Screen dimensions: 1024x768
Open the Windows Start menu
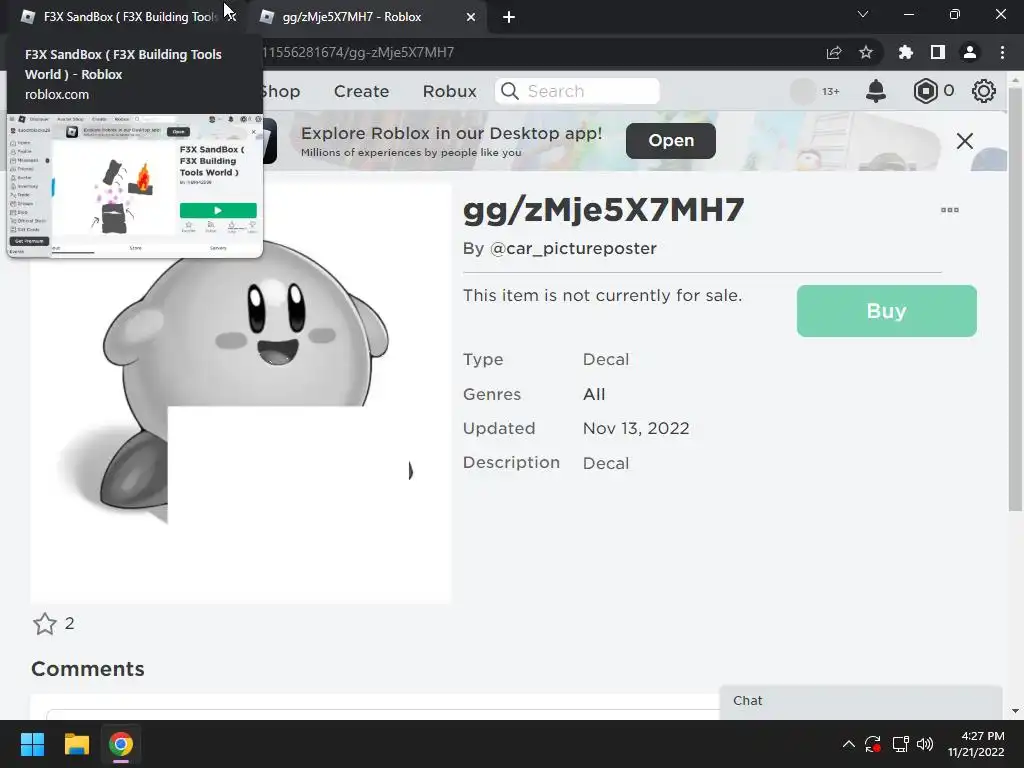pos(32,744)
